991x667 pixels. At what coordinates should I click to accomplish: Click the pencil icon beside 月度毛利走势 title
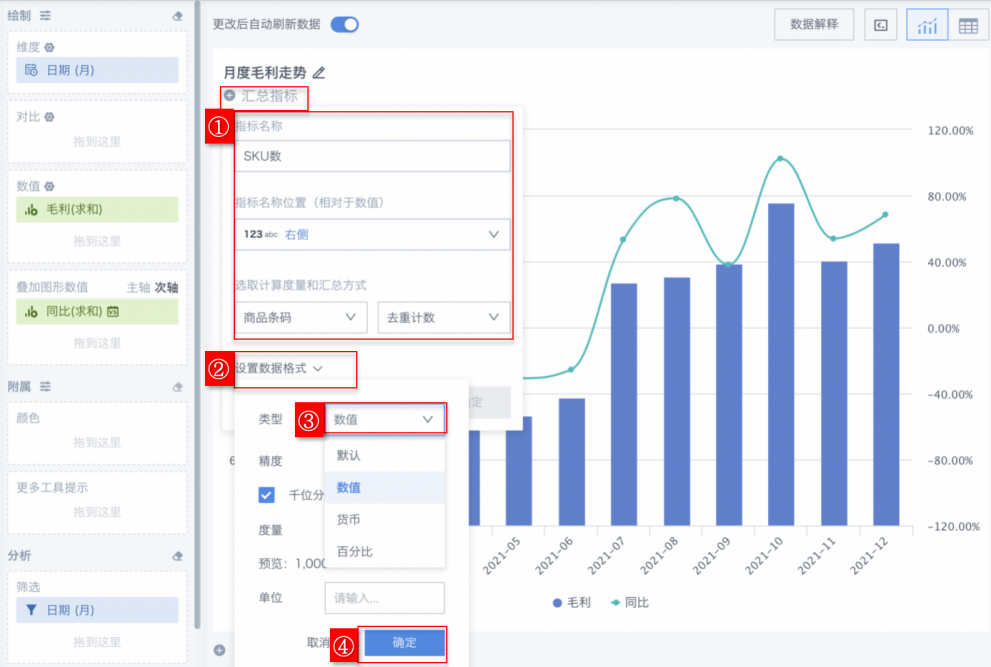coord(319,73)
